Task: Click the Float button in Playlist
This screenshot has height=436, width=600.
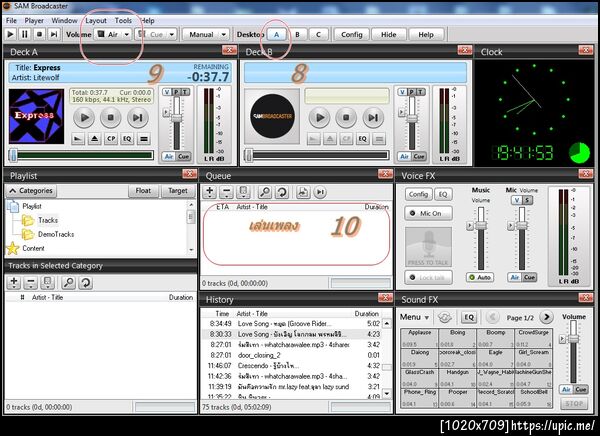Action: click(143, 191)
